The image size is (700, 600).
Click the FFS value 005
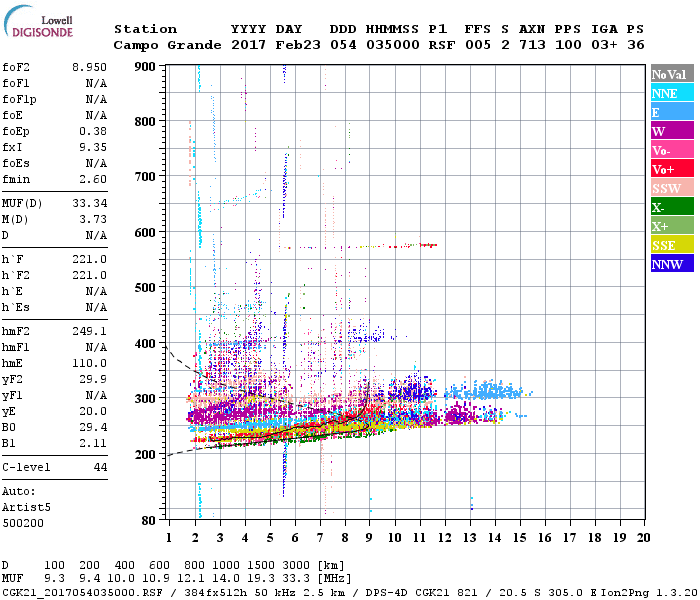(478, 45)
